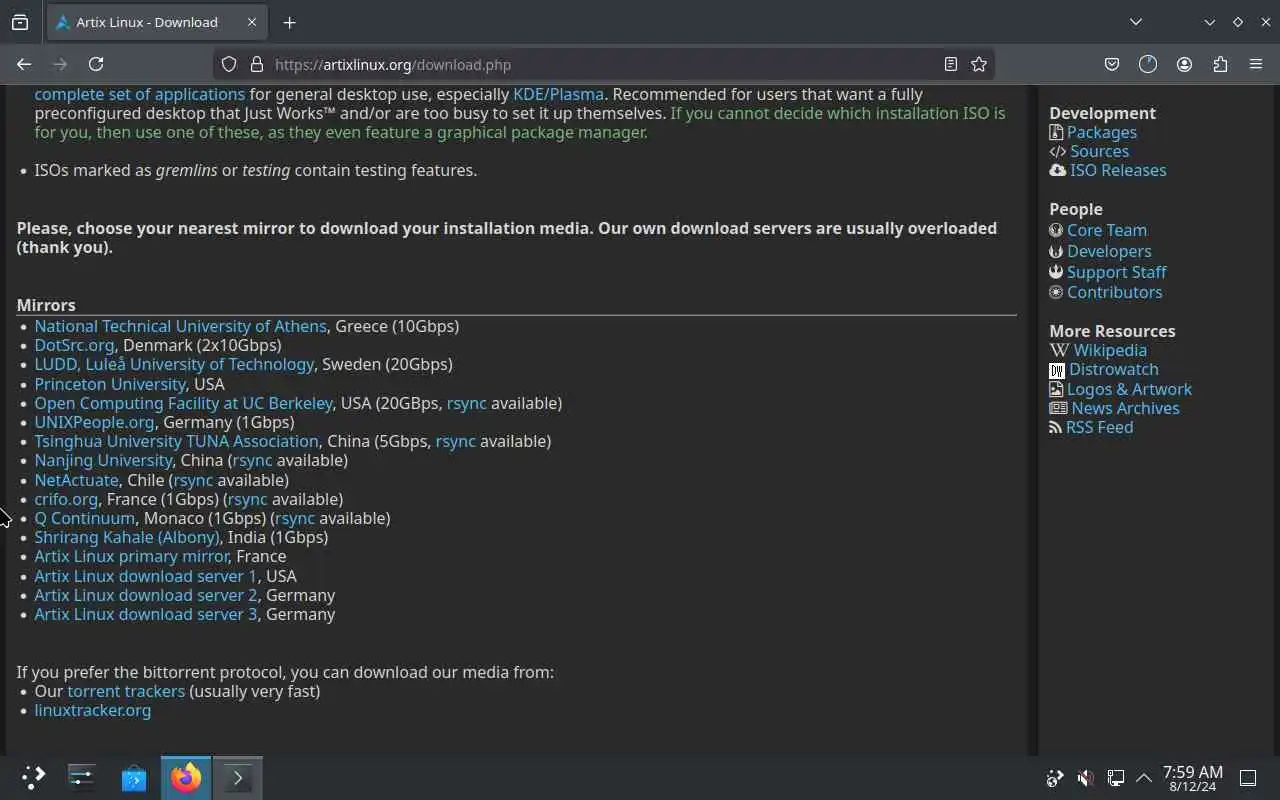Open the Q Continuum Monaco mirror
Viewport: 1280px width, 800px height.
[x=84, y=518]
